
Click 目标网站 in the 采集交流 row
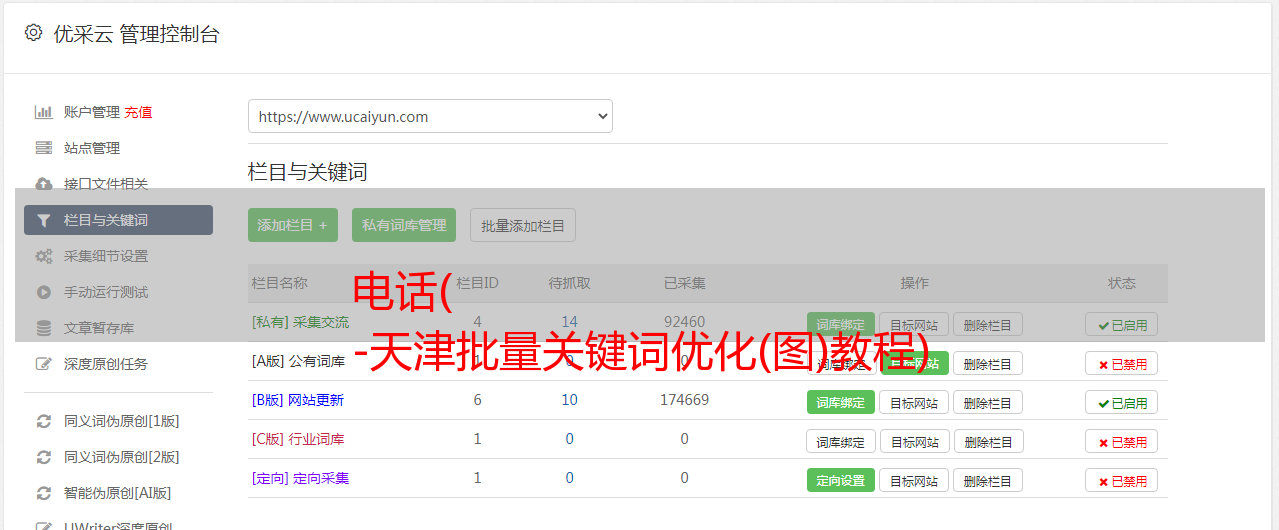(914, 324)
